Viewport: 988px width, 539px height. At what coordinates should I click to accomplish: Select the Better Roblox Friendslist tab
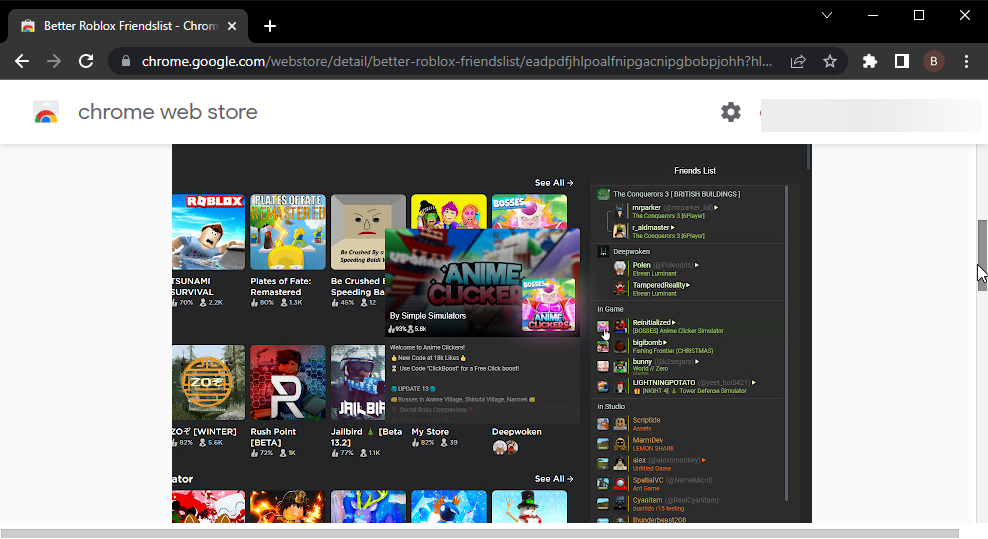[x=128, y=26]
